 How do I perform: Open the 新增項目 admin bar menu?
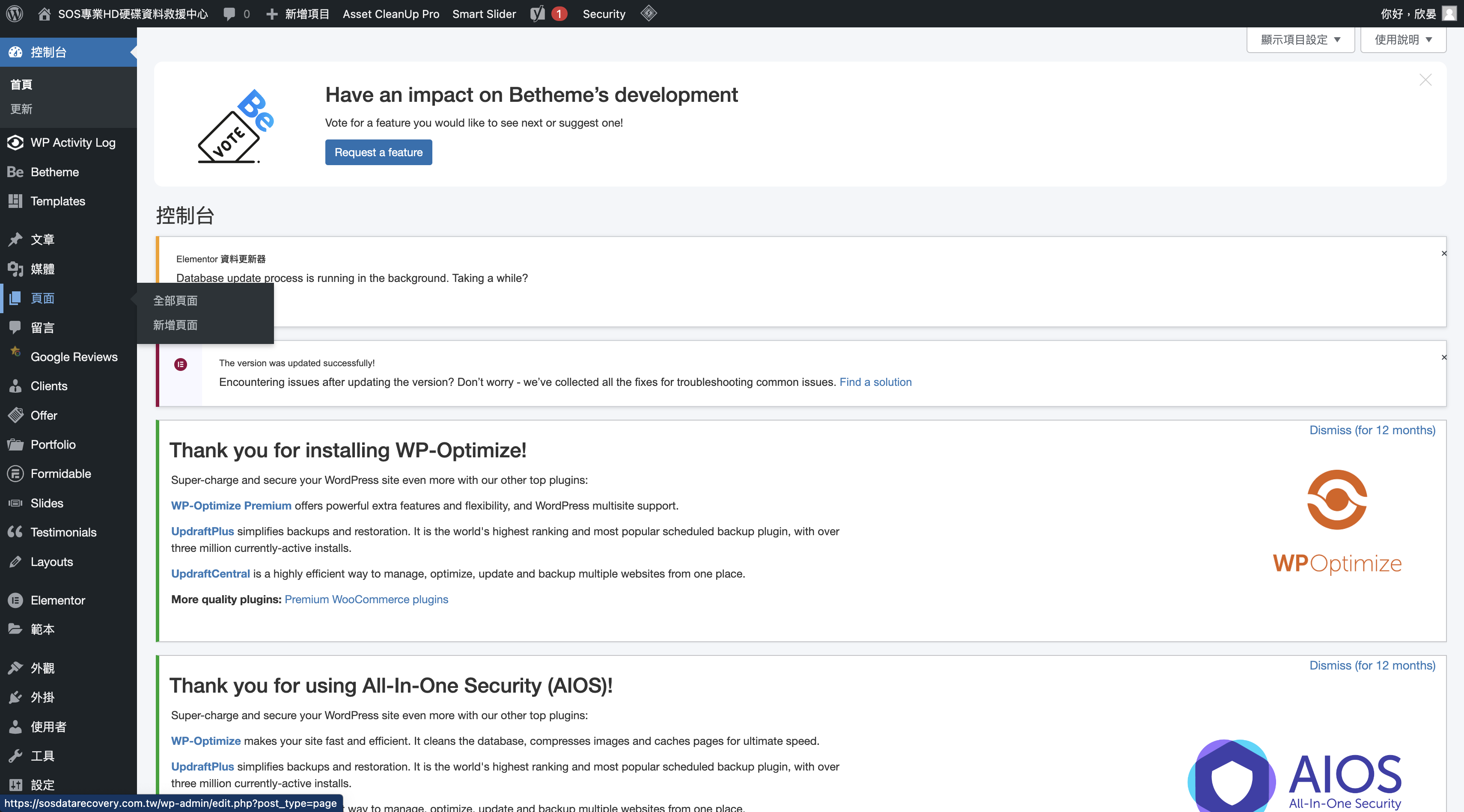(298, 14)
